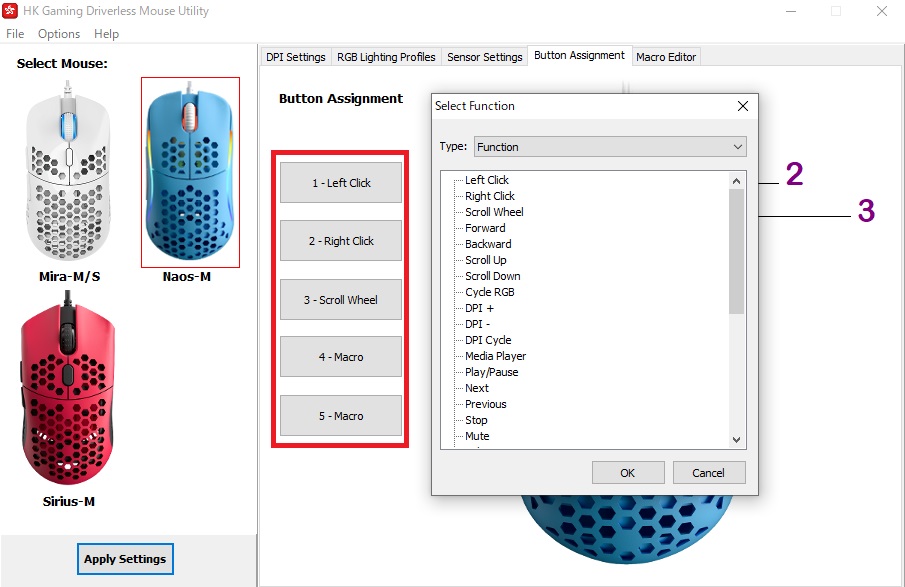Click the 1 - Left Click button
The width and height of the screenshot is (905, 587).
click(341, 182)
